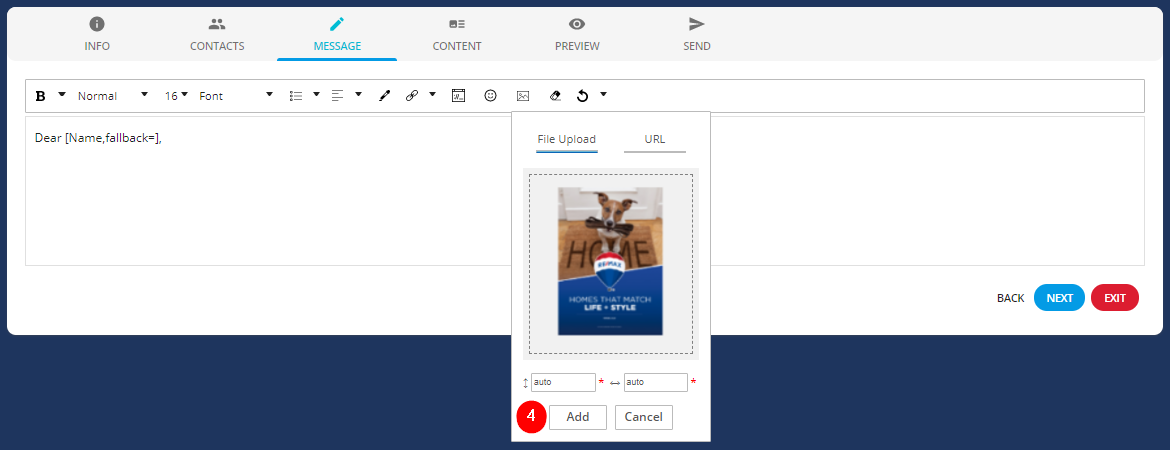The image size is (1170, 450).
Task: Click the BACK button
Action: 1010,298
